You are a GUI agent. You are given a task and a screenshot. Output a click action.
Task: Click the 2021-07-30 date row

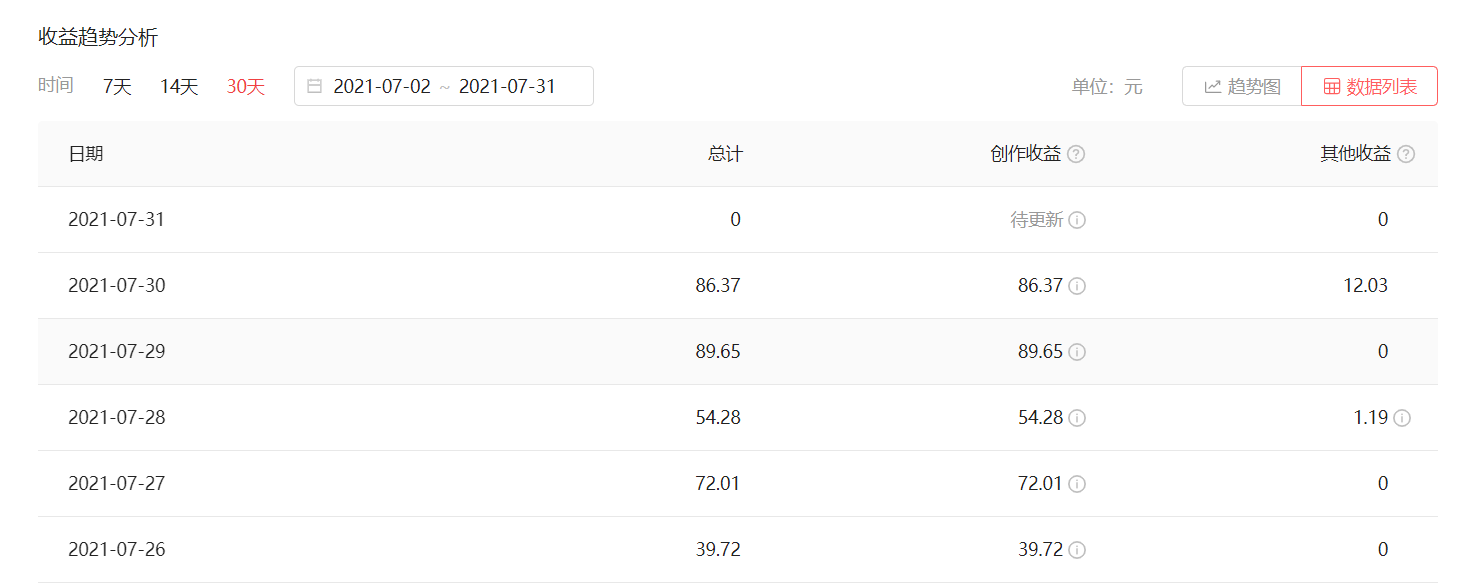coord(738,286)
